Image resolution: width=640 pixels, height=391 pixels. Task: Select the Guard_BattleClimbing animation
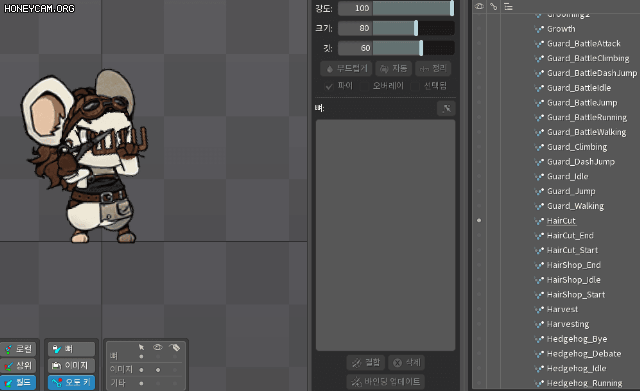coord(588,58)
